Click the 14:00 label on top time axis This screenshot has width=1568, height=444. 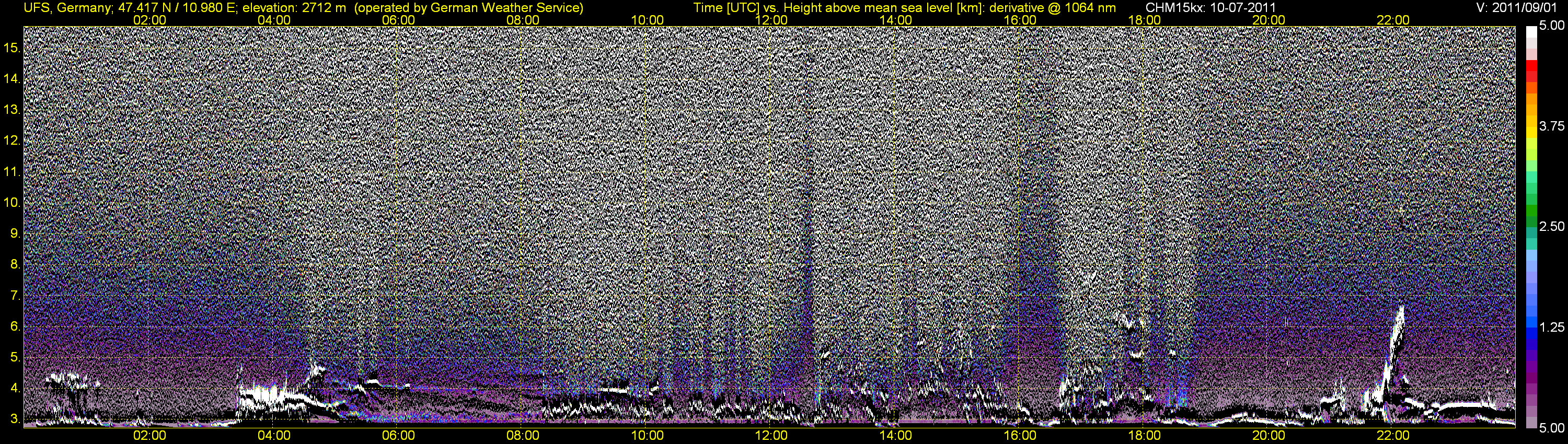click(896, 20)
